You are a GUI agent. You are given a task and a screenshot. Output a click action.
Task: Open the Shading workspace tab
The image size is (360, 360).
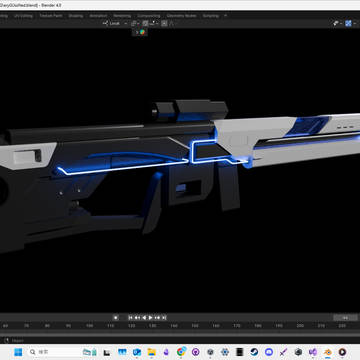pyautogui.click(x=76, y=16)
